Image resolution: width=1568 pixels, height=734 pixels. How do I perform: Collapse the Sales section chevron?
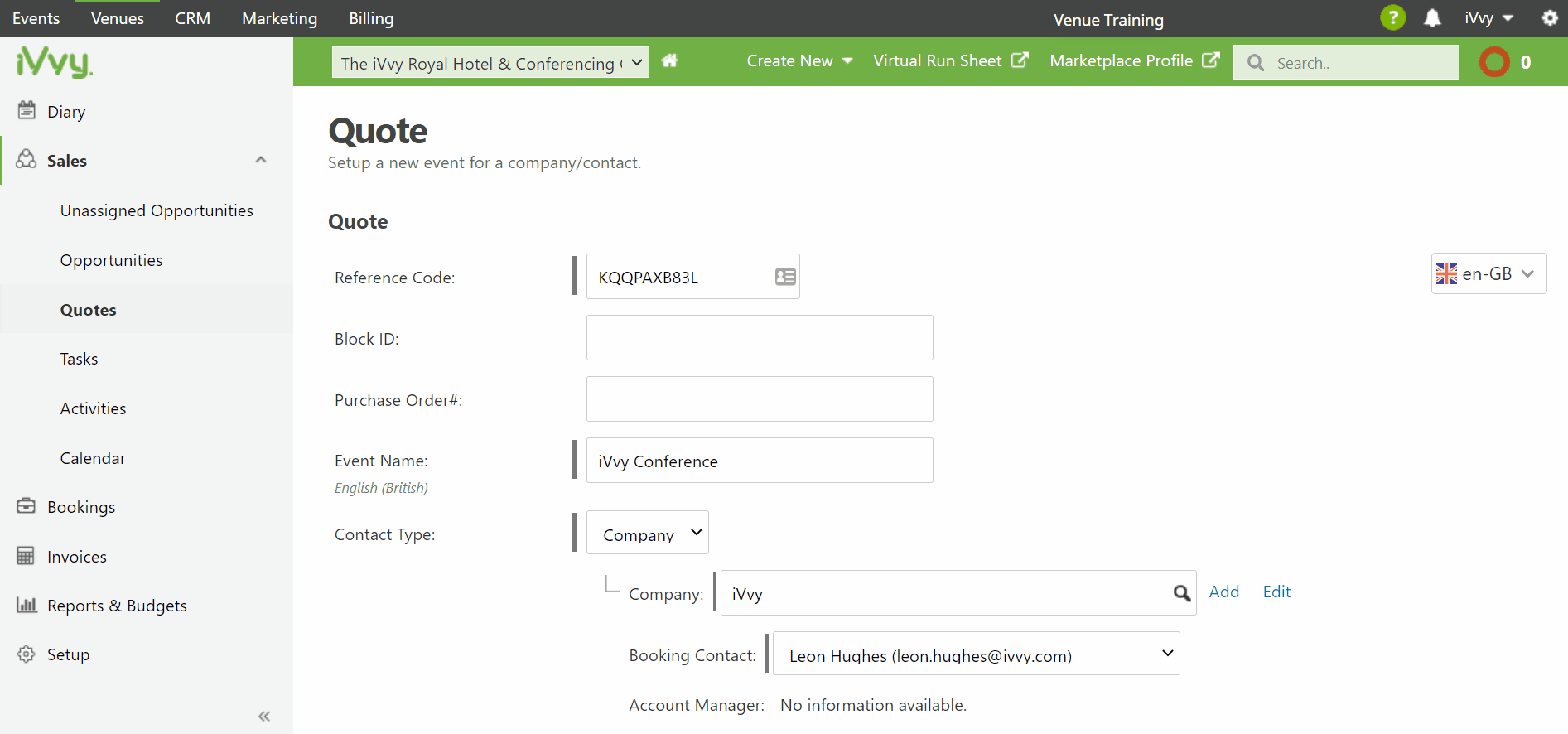coord(261,160)
